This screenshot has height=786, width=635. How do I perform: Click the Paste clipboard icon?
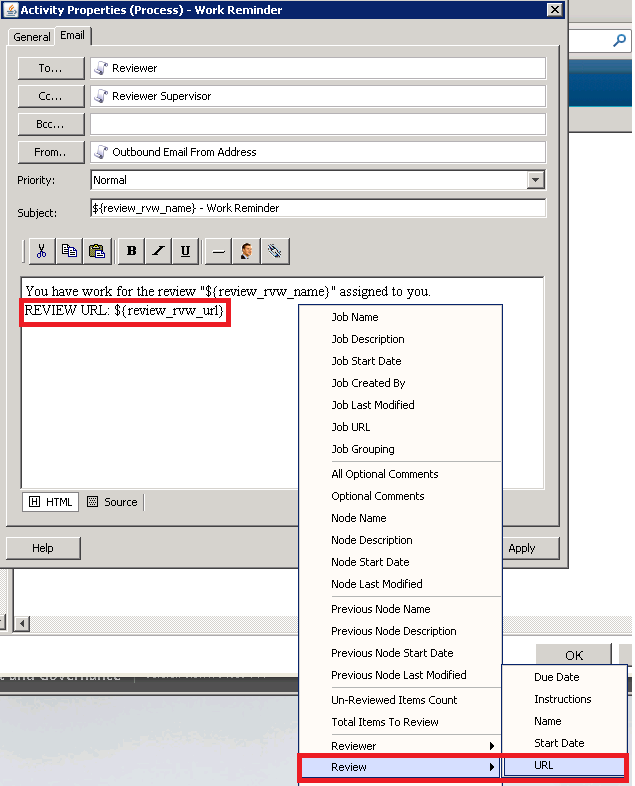coord(97,251)
